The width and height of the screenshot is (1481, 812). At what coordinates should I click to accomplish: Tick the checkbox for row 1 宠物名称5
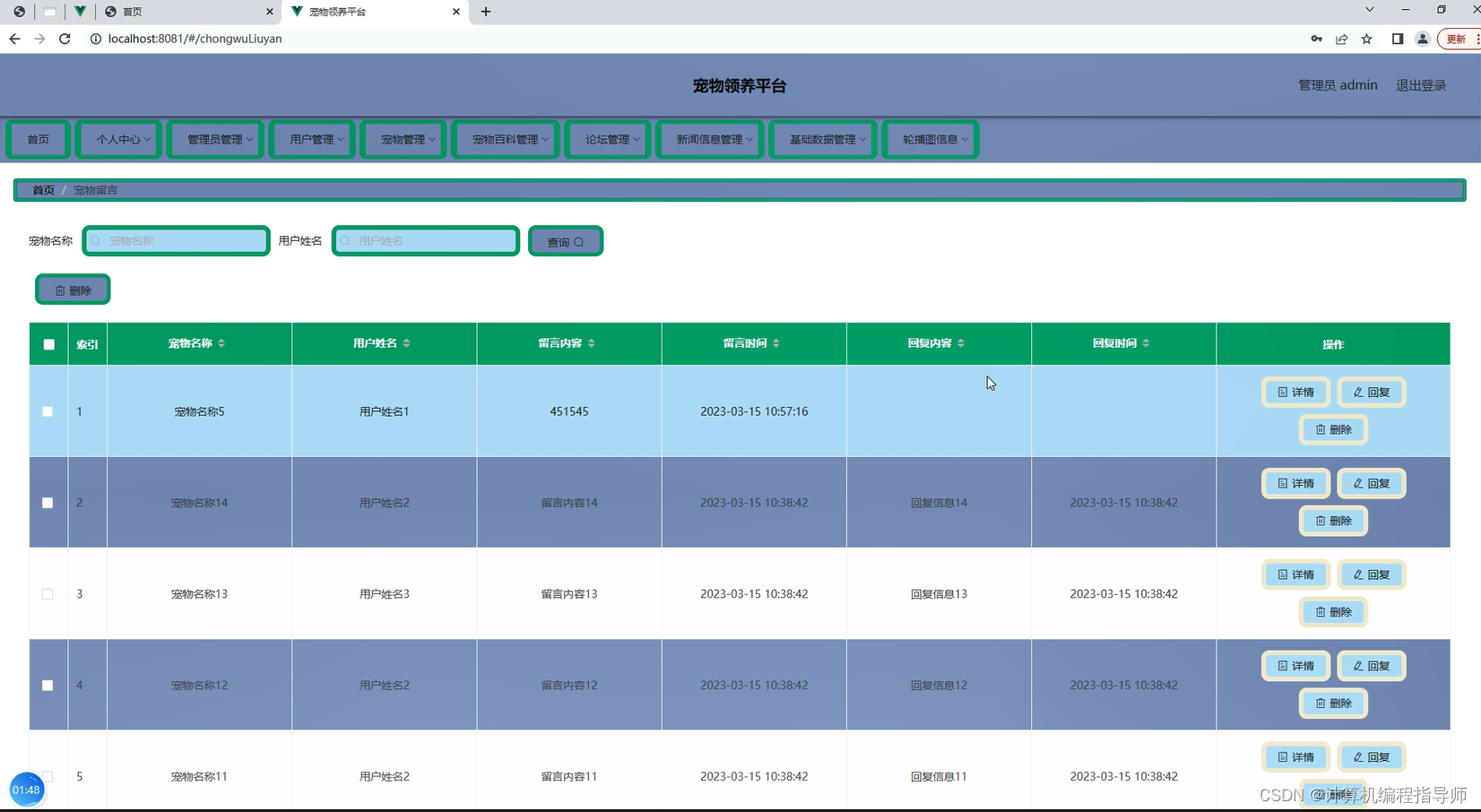pos(48,411)
